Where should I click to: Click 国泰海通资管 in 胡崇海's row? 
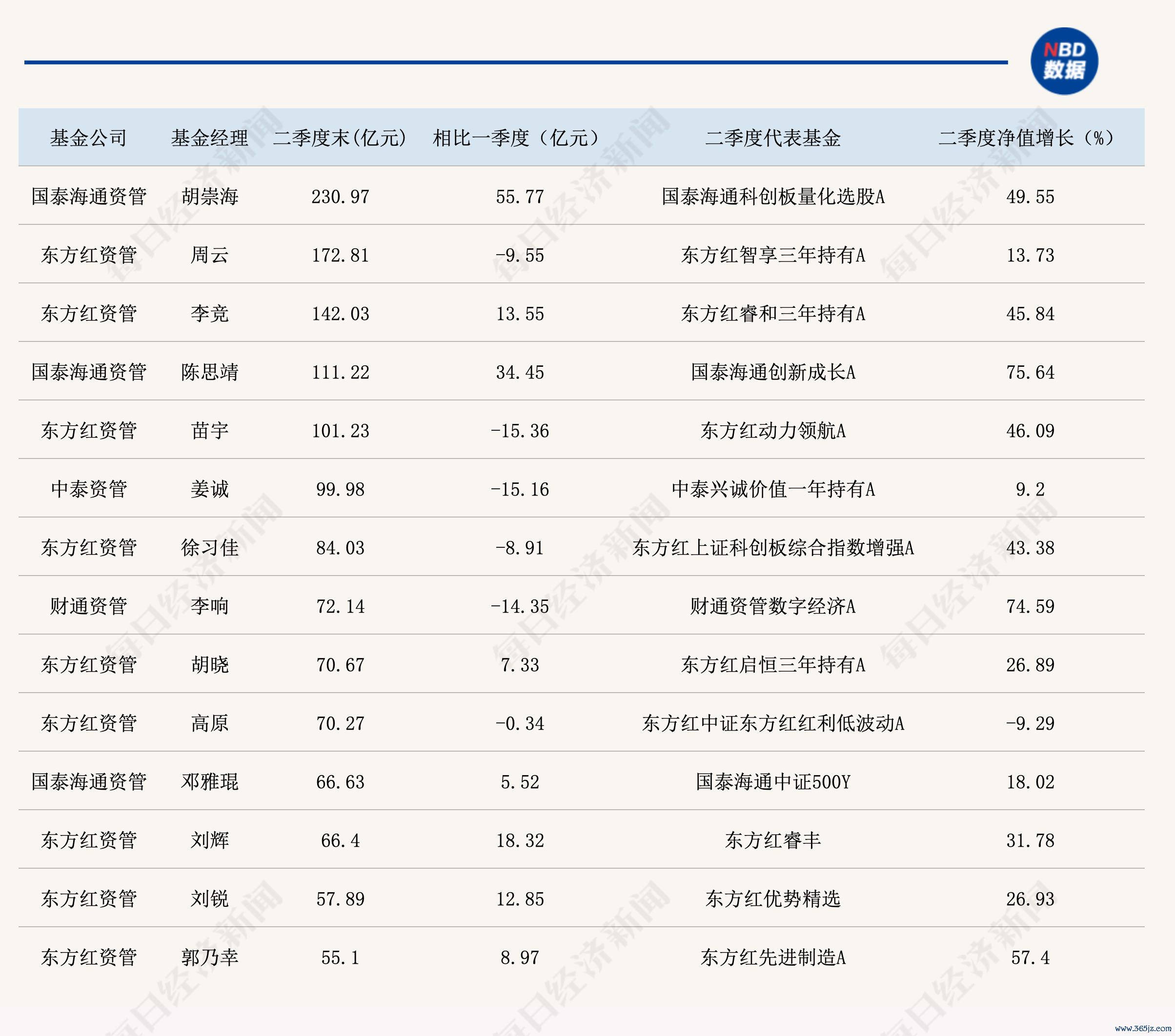click(x=88, y=197)
